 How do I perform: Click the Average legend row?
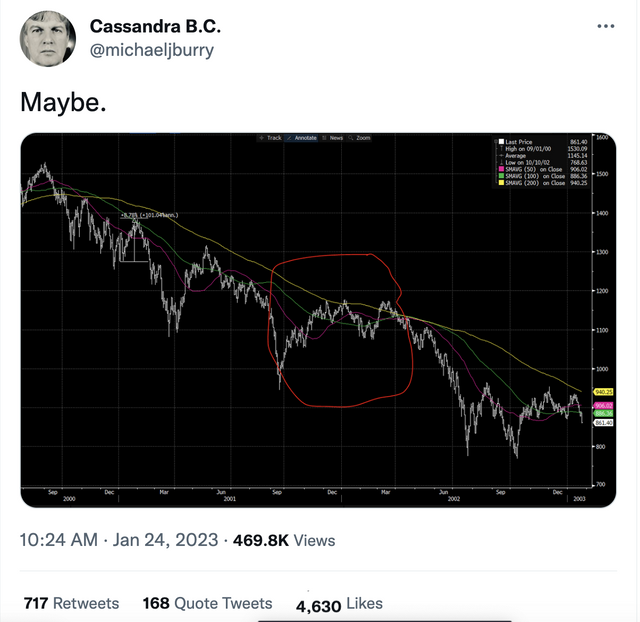(x=542, y=156)
